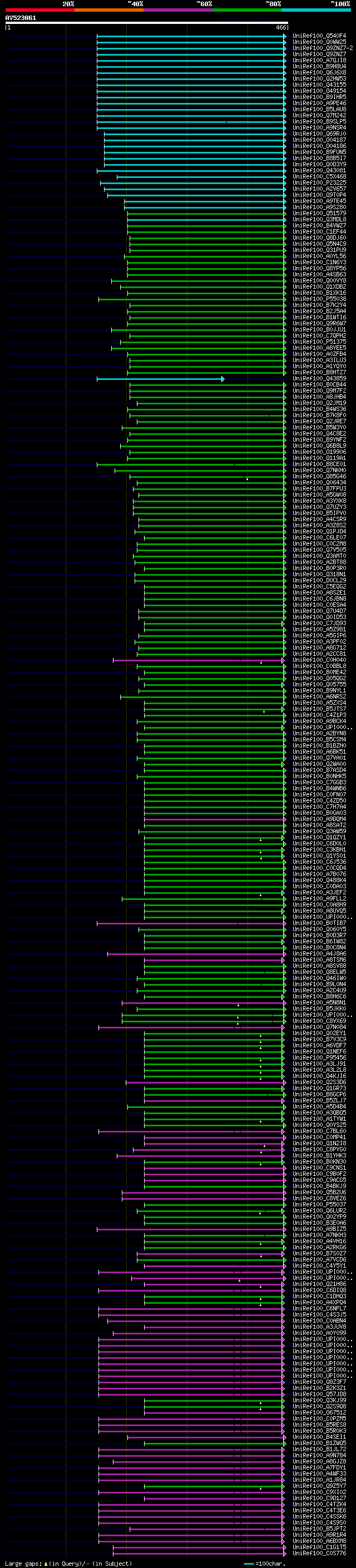The height and width of the screenshot is (1568, 356).
Task: Open hit UniRef100_Q43081
Action: tap(319, 170)
